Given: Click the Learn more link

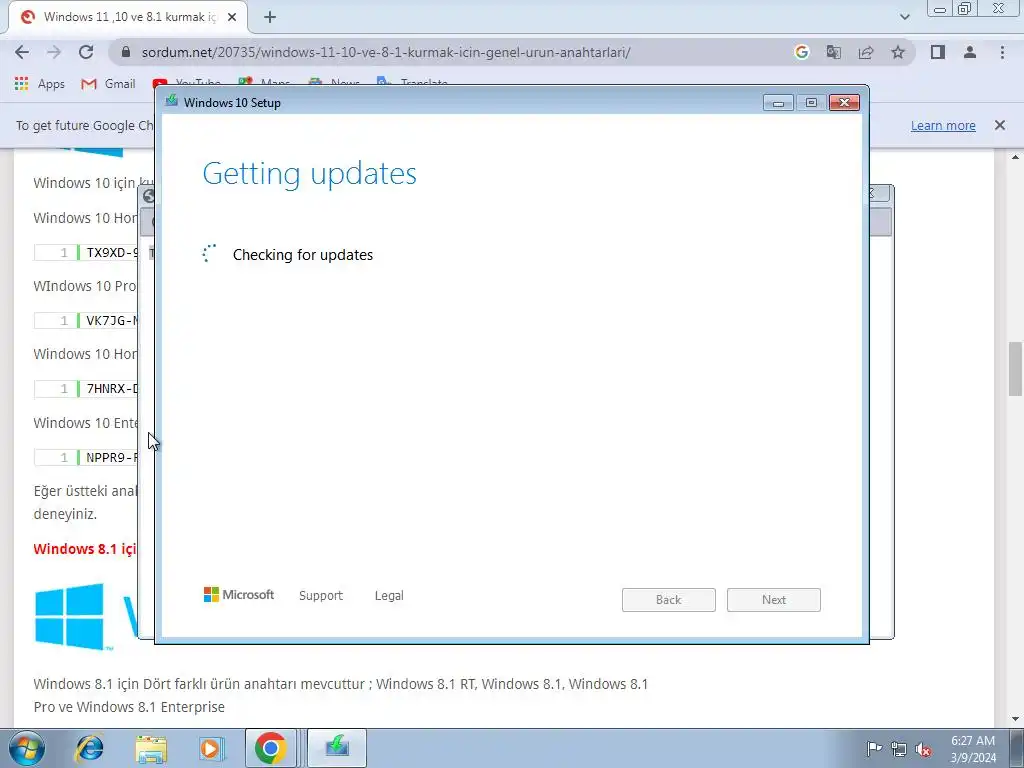Looking at the screenshot, I should pyautogui.click(x=943, y=125).
